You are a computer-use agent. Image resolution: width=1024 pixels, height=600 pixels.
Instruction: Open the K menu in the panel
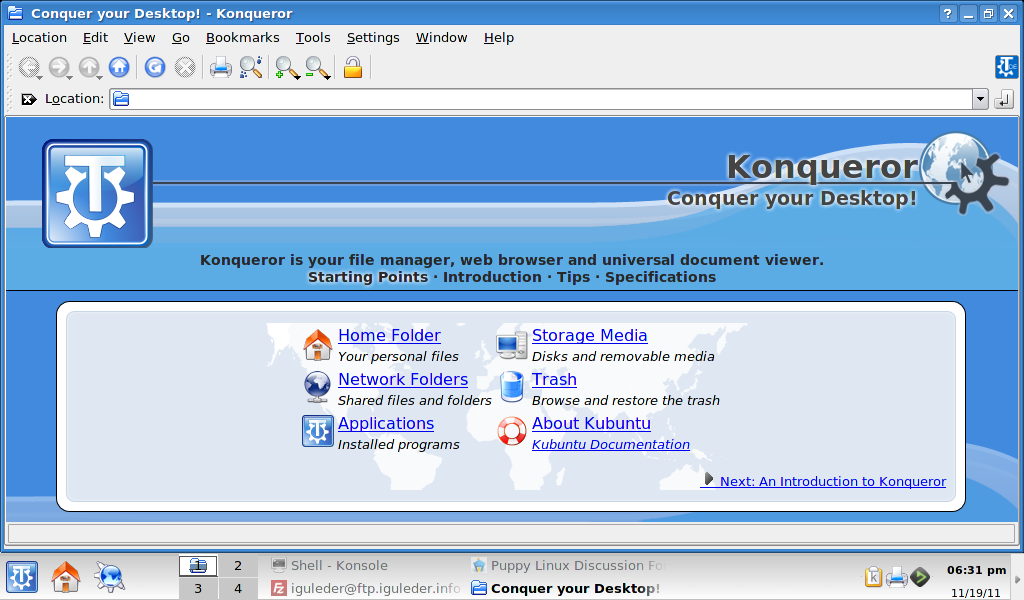click(x=22, y=577)
